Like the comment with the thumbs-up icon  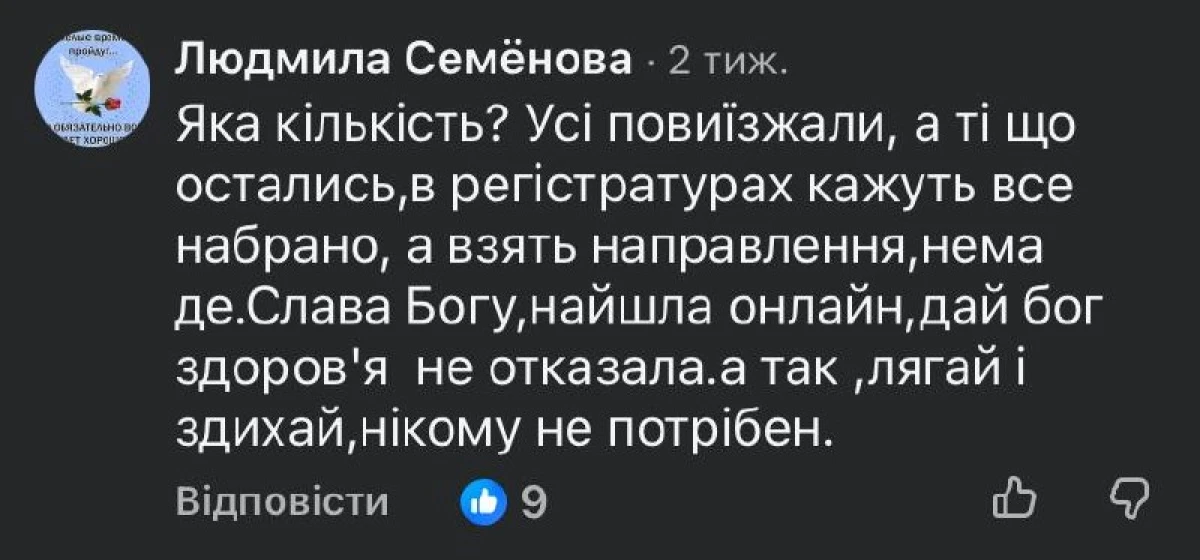(x=1017, y=499)
